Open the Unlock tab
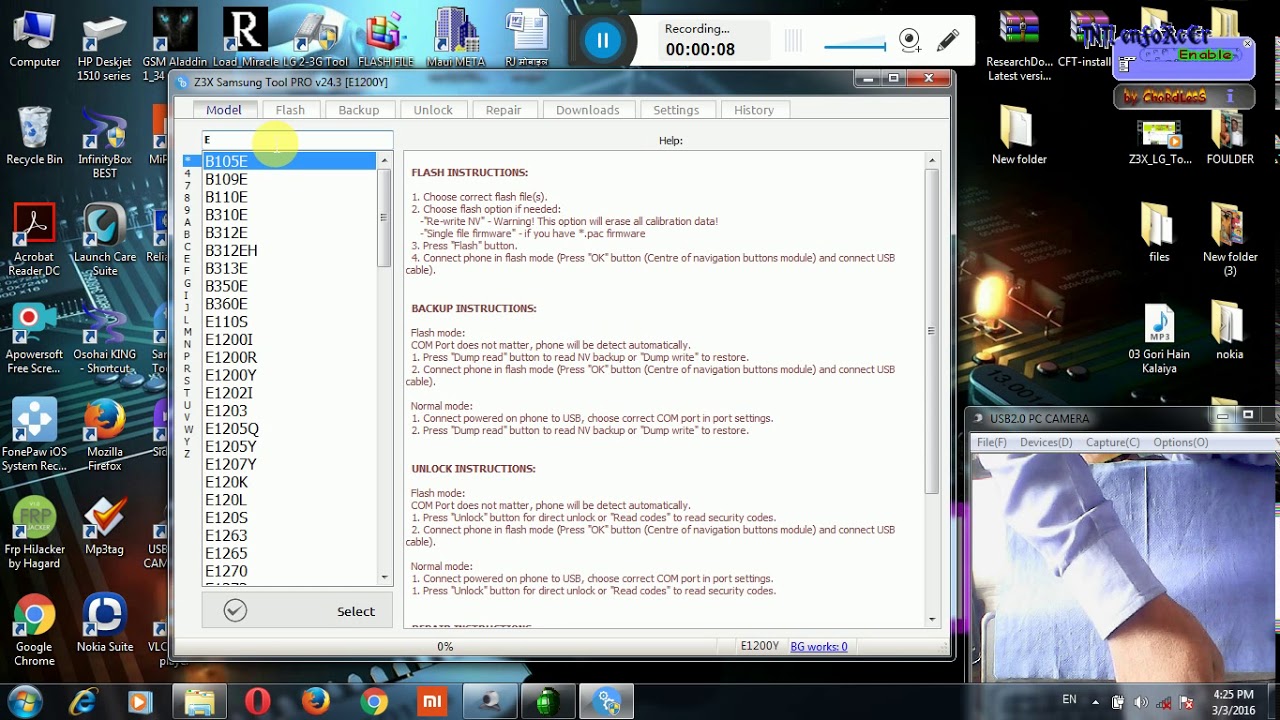This screenshot has height=720, width=1280. click(x=433, y=110)
